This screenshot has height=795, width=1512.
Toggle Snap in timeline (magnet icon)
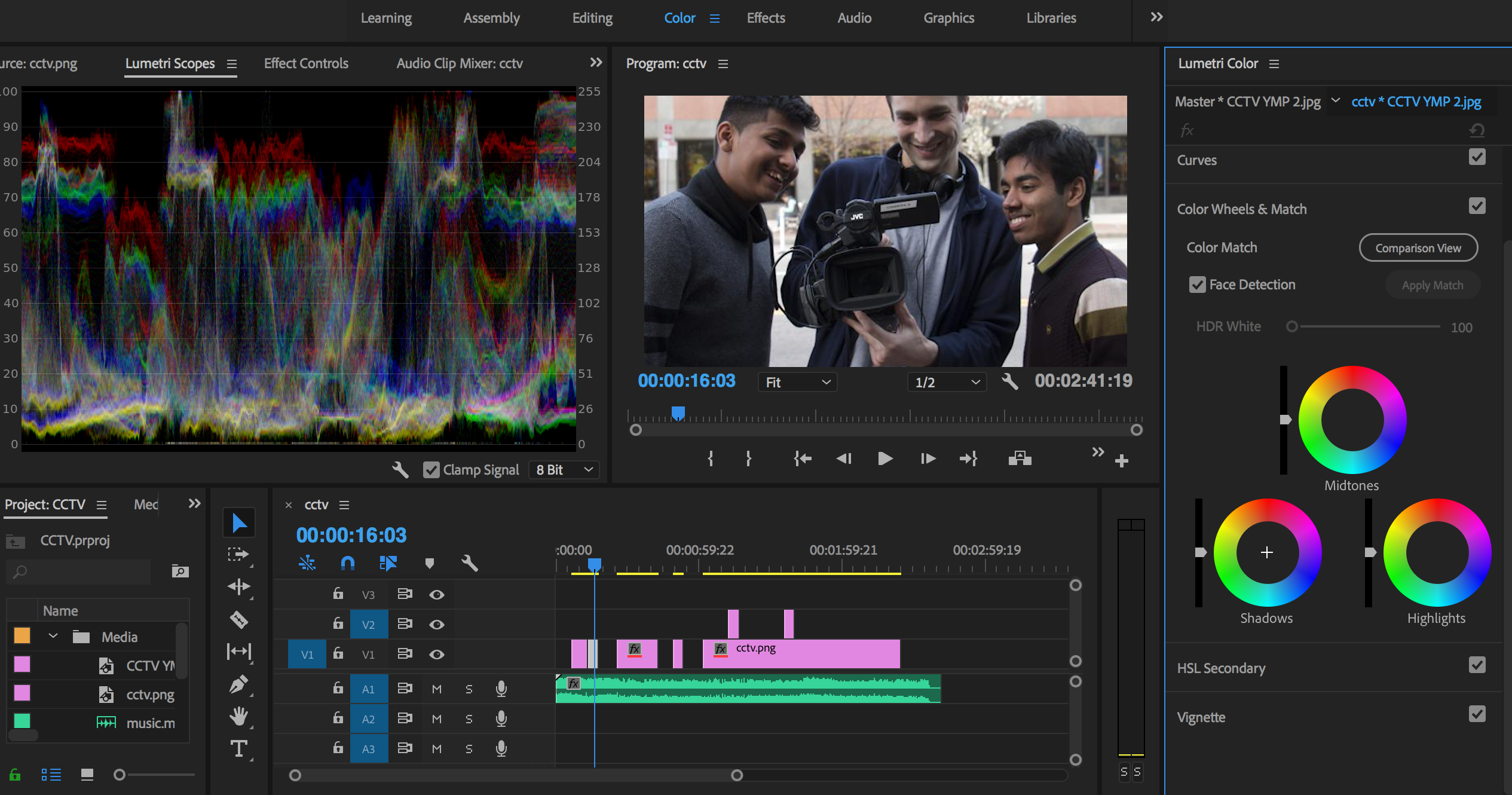pos(348,563)
